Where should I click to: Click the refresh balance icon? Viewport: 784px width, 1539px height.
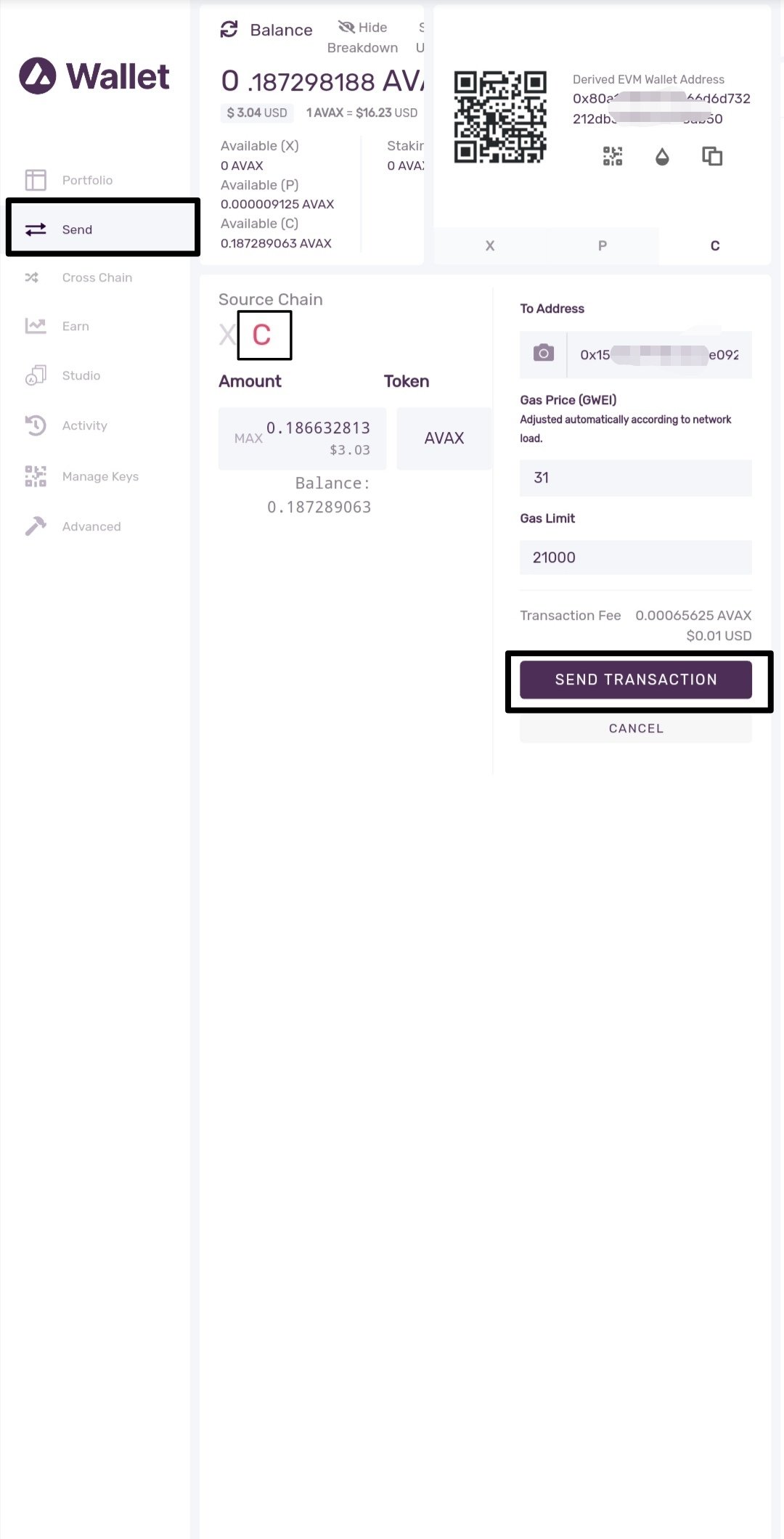point(229,29)
